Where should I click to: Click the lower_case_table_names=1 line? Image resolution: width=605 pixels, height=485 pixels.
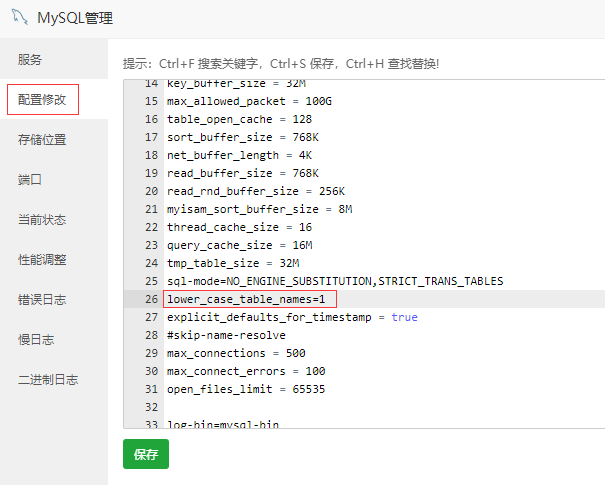pyautogui.click(x=246, y=299)
